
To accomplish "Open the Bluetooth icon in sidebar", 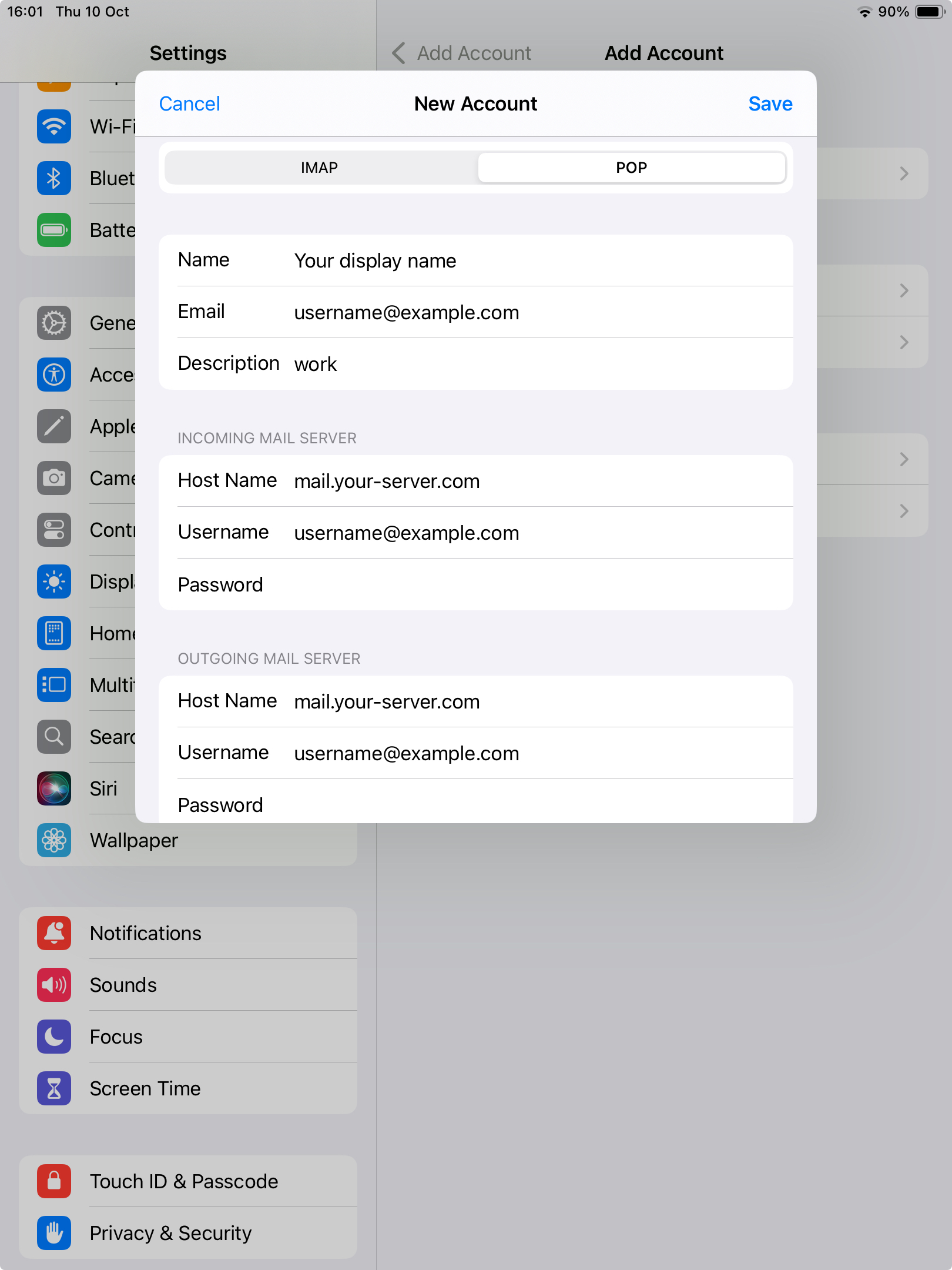I will coord(54,178).
